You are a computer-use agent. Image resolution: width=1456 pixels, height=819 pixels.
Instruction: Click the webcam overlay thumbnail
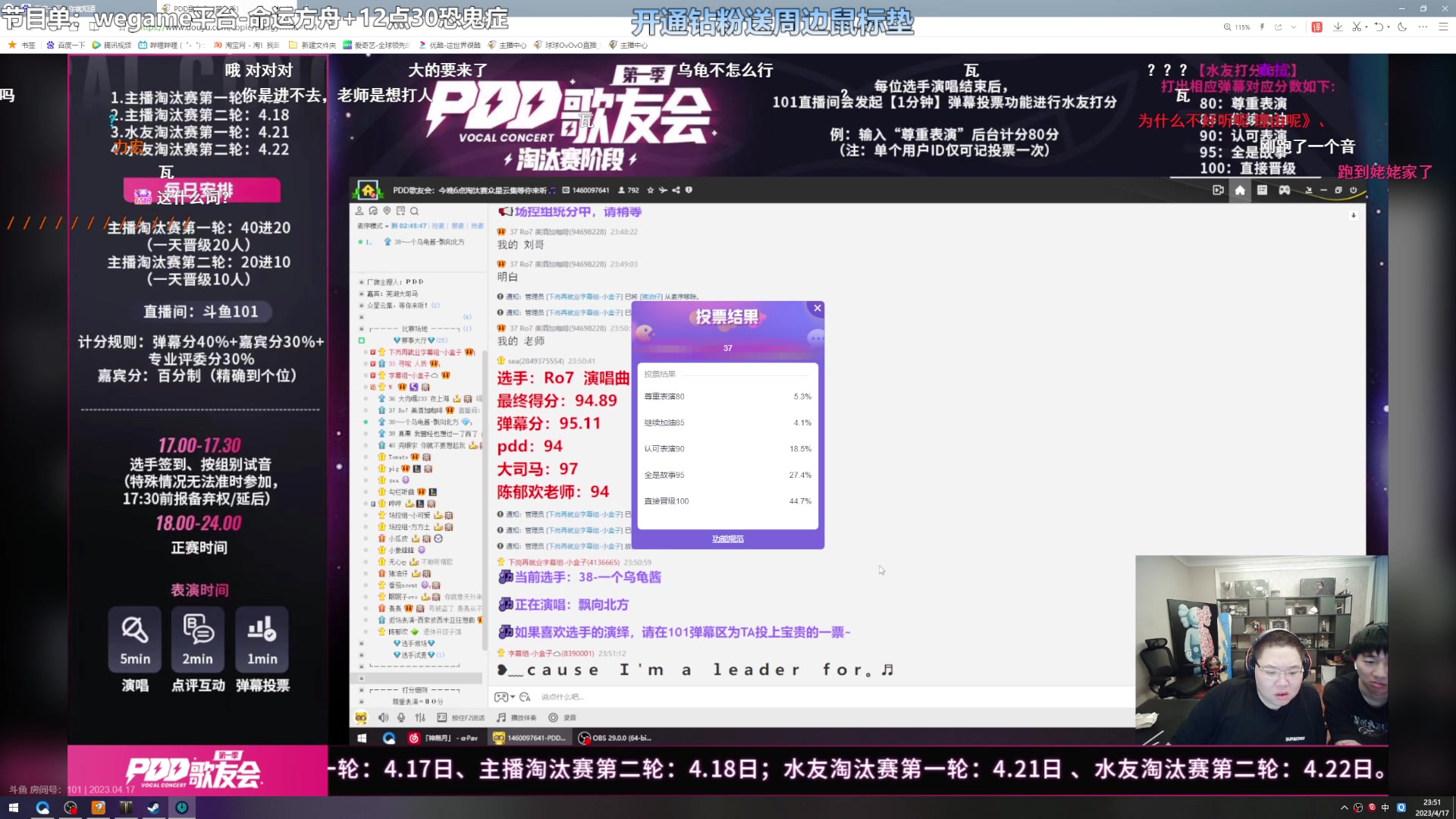click(x=1261, y=650)
